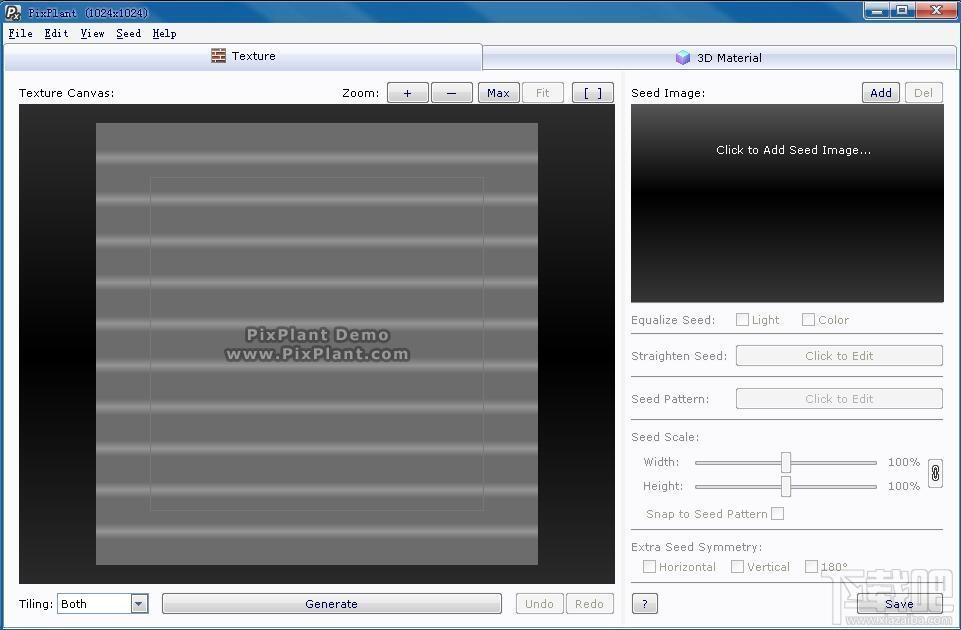Open the Tiling dropdown

(x=103, y=604)
